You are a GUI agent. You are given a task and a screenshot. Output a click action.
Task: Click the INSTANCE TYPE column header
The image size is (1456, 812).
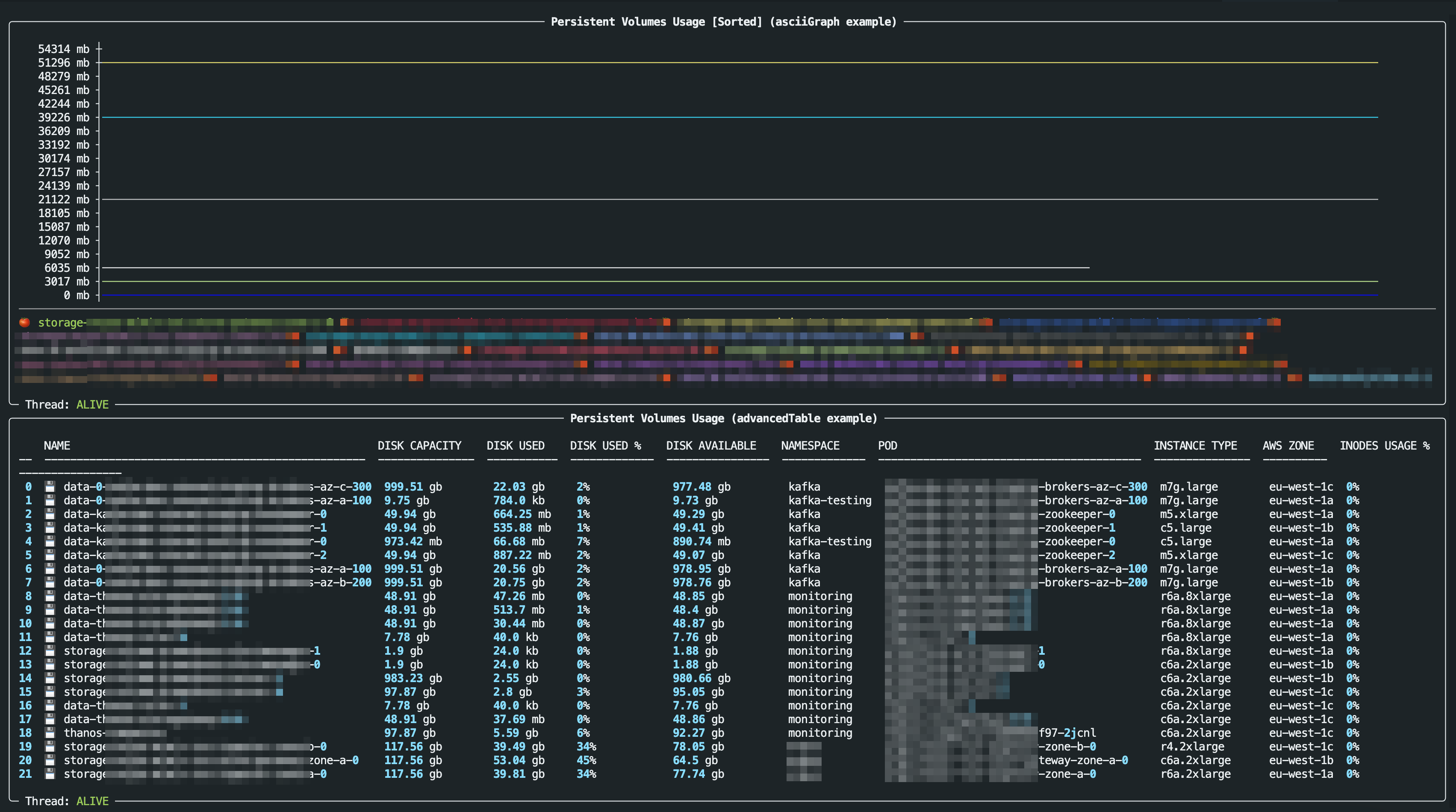pyautogui.click(x=1195, y=445)
